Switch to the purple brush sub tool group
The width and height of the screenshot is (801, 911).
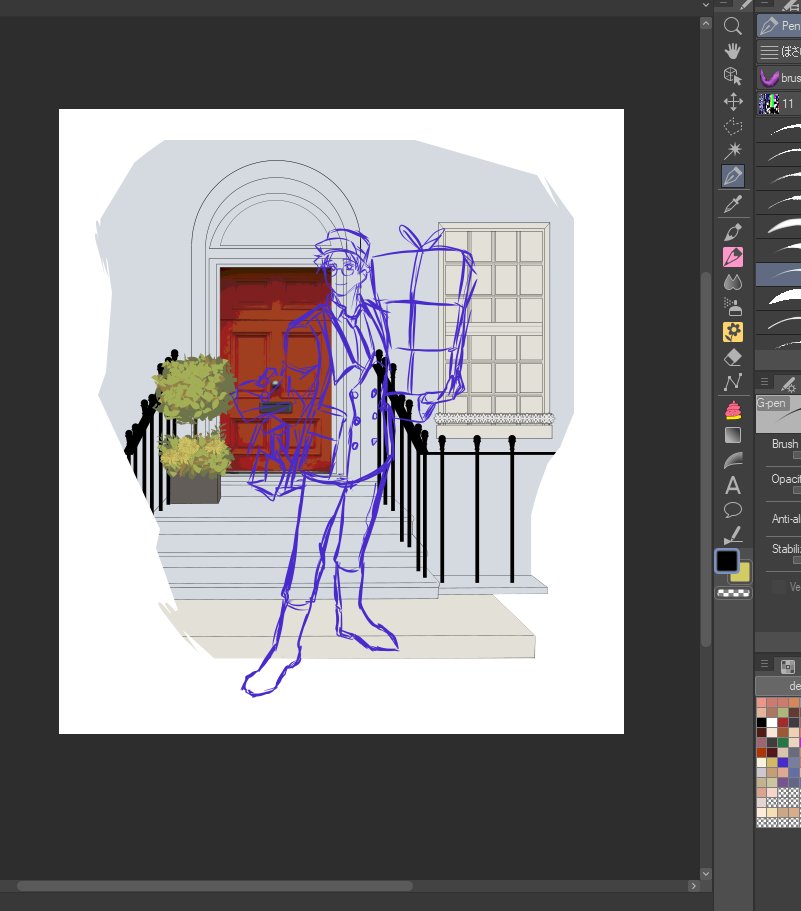pos(779,77)
